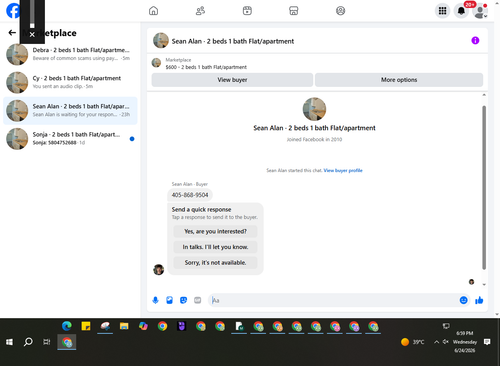Open File Explorer from the taskbar
The image size is (500, 366).
point(124,326)
